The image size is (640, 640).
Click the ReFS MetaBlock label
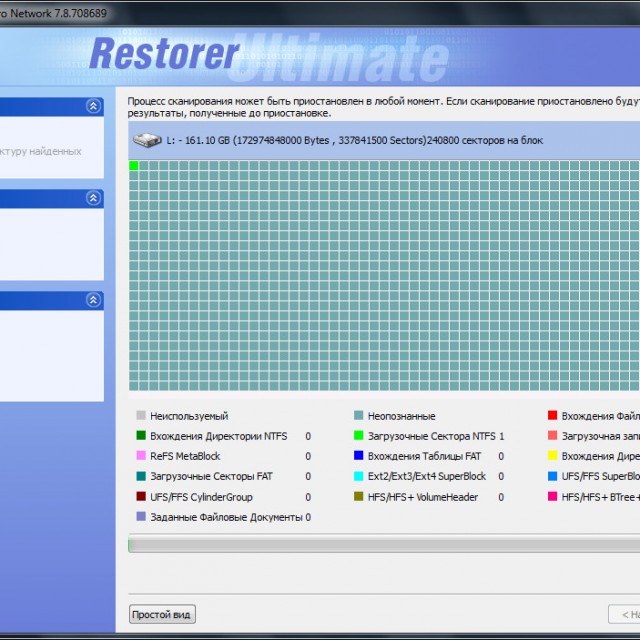[x=185, y=456]
